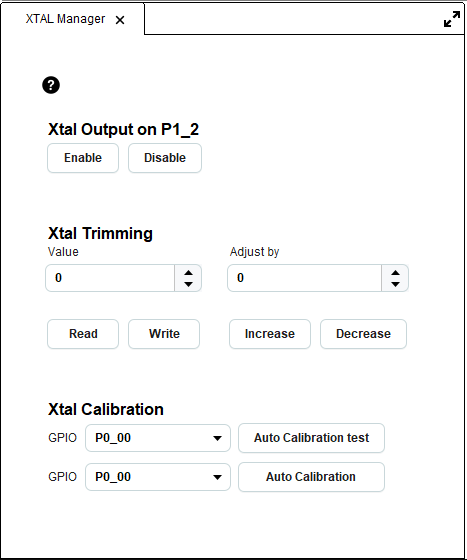Start Auto Calibration
Image resolution: width=467 pixels, height=560 pixels.
(311, 477)
